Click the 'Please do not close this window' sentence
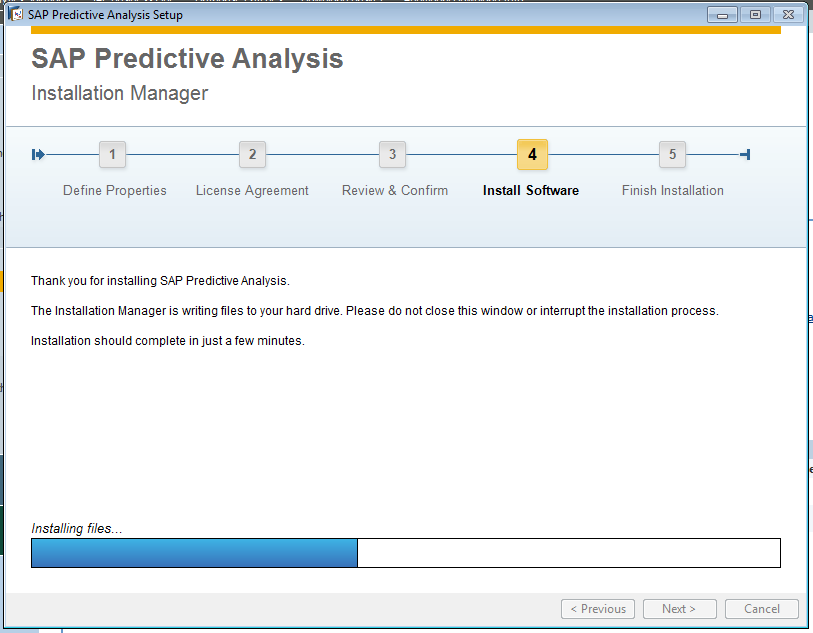This screenshot has width=813, height=633. click(532, 311)
